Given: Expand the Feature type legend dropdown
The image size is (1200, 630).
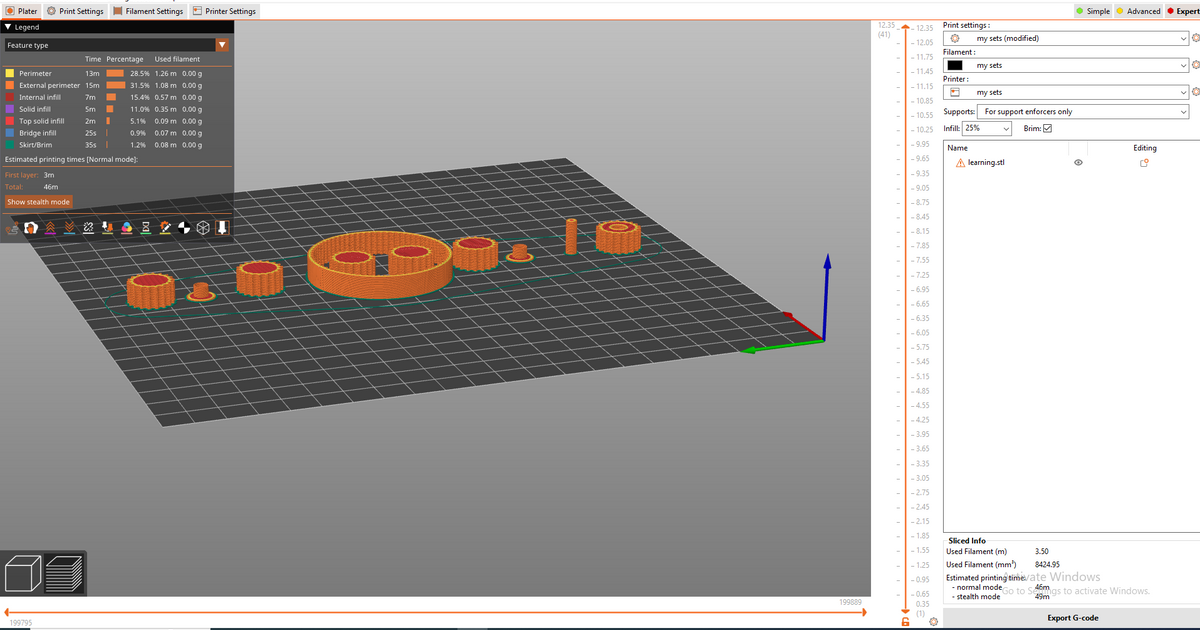Looking at the screenshot, I should coord(222,45).
